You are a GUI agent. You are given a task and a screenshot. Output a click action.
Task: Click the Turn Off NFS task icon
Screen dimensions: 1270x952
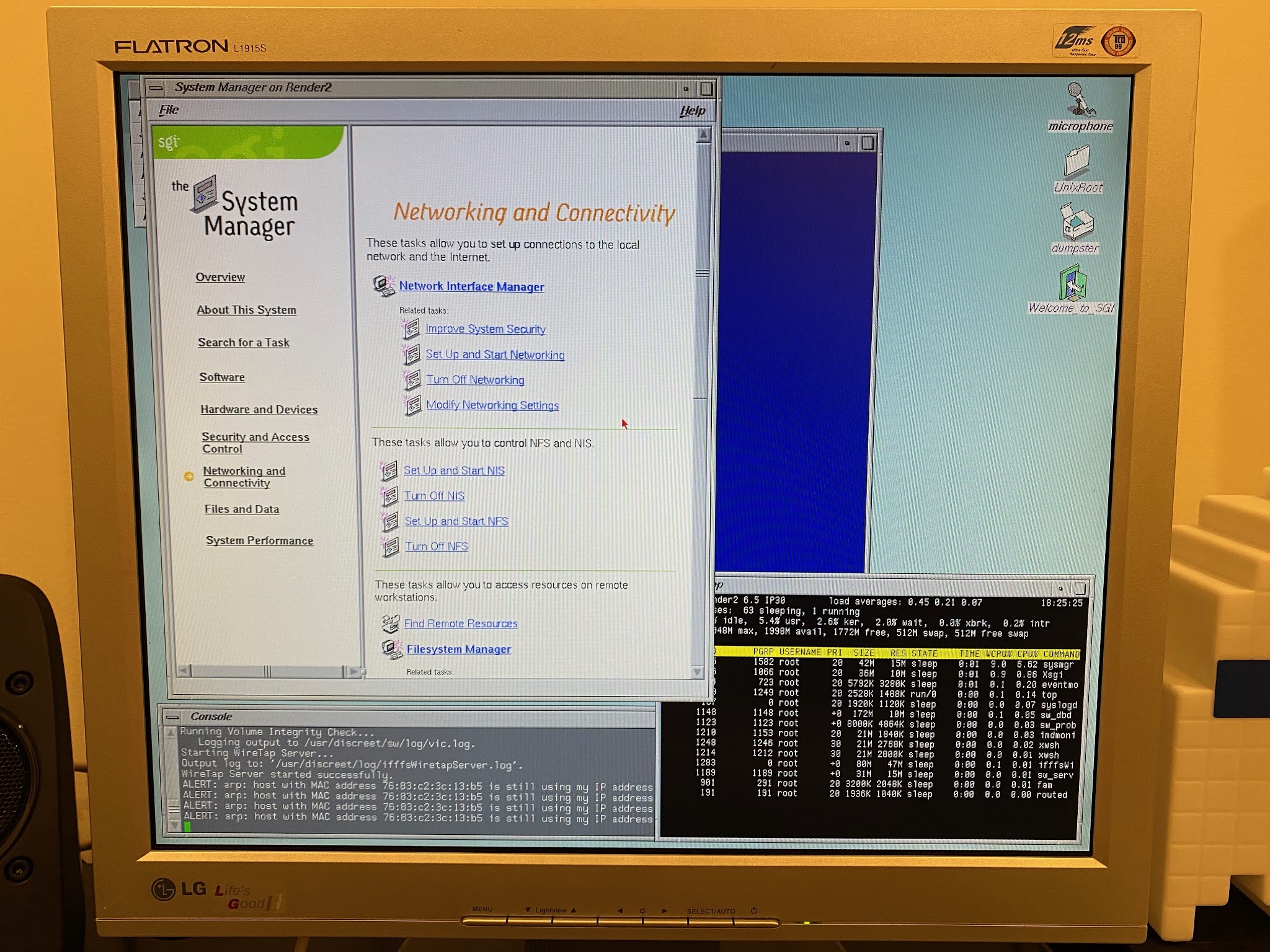click(x=390, y=547)
